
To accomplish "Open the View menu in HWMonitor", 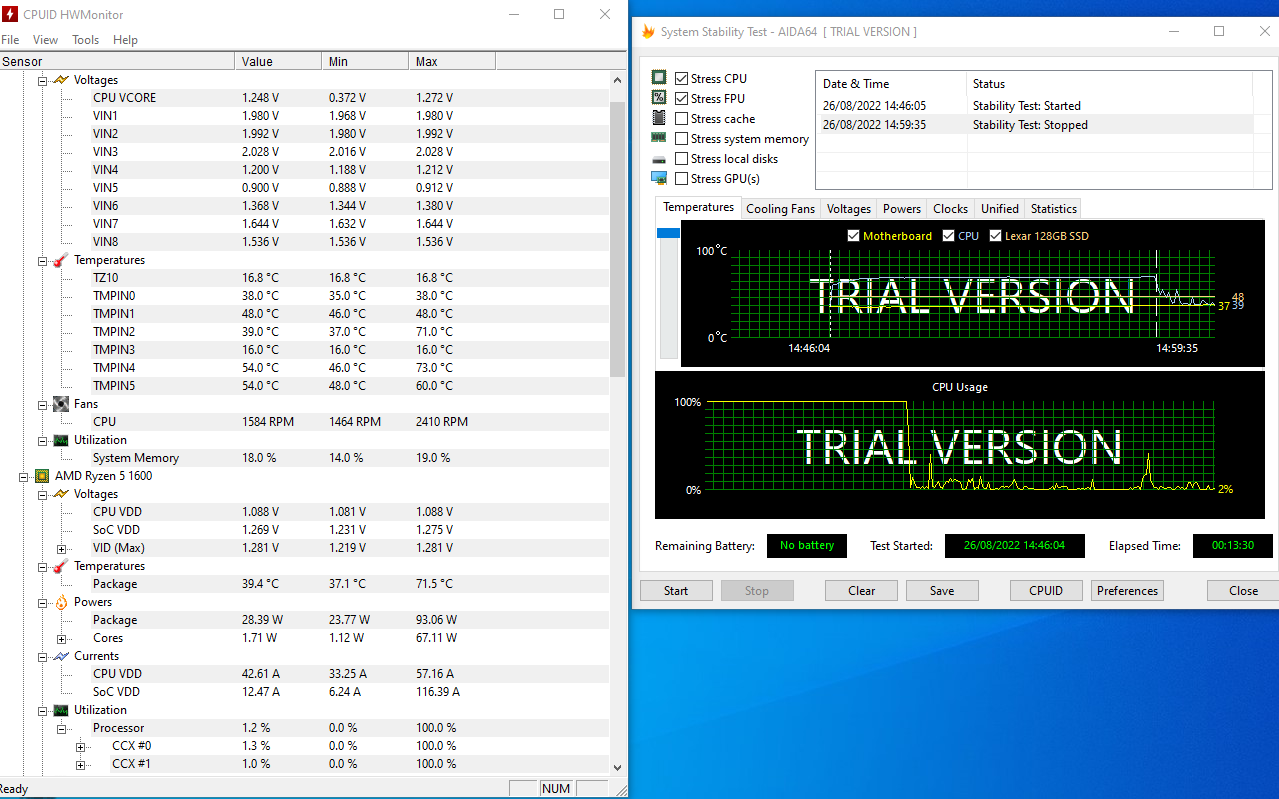I will click(x=46, y=40).
